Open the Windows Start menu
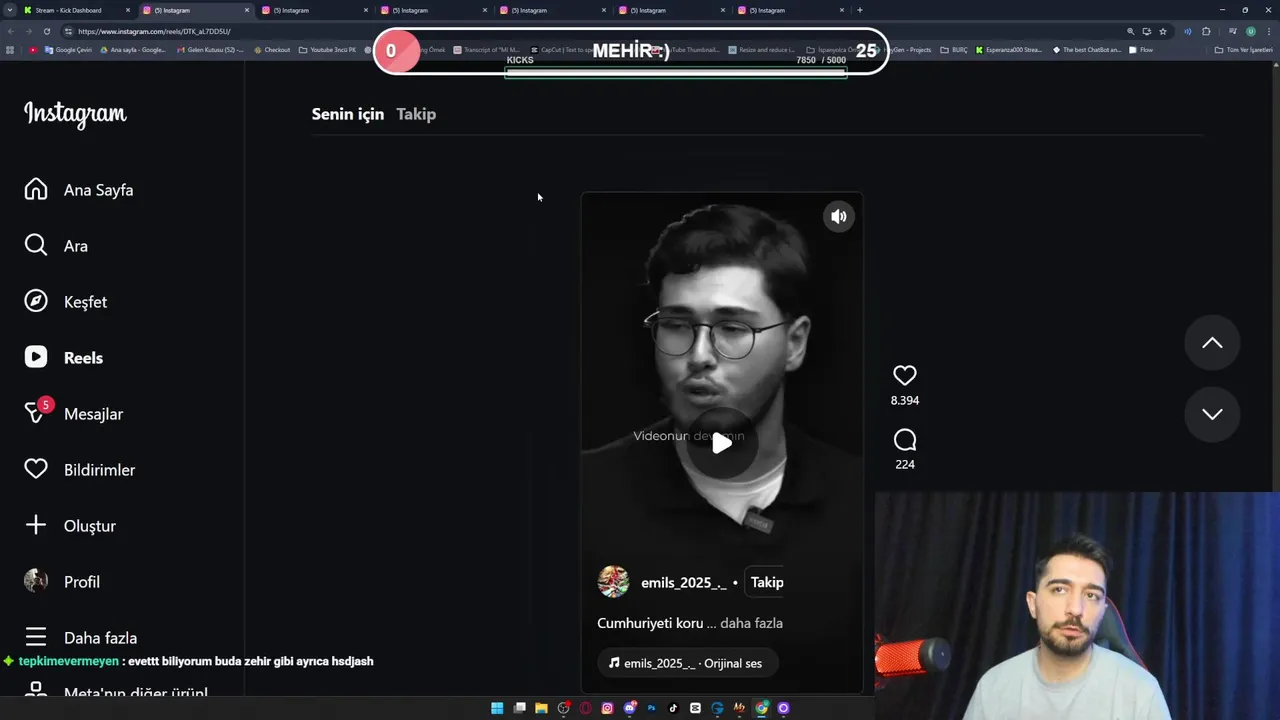The height and width of the screenshot is (720, 1280). click(497, 708)
